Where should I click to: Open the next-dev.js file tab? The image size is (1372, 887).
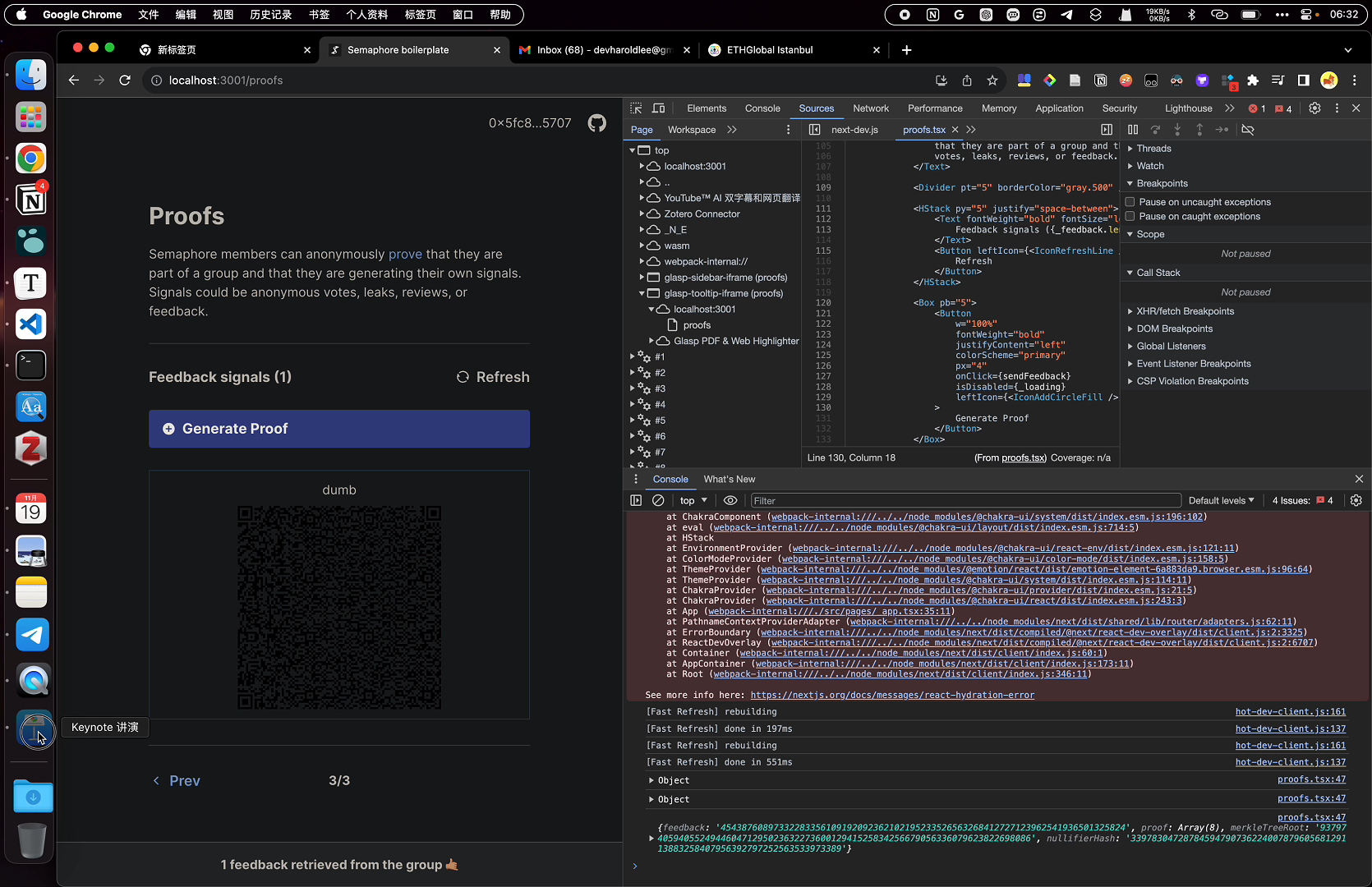(854, 130)
